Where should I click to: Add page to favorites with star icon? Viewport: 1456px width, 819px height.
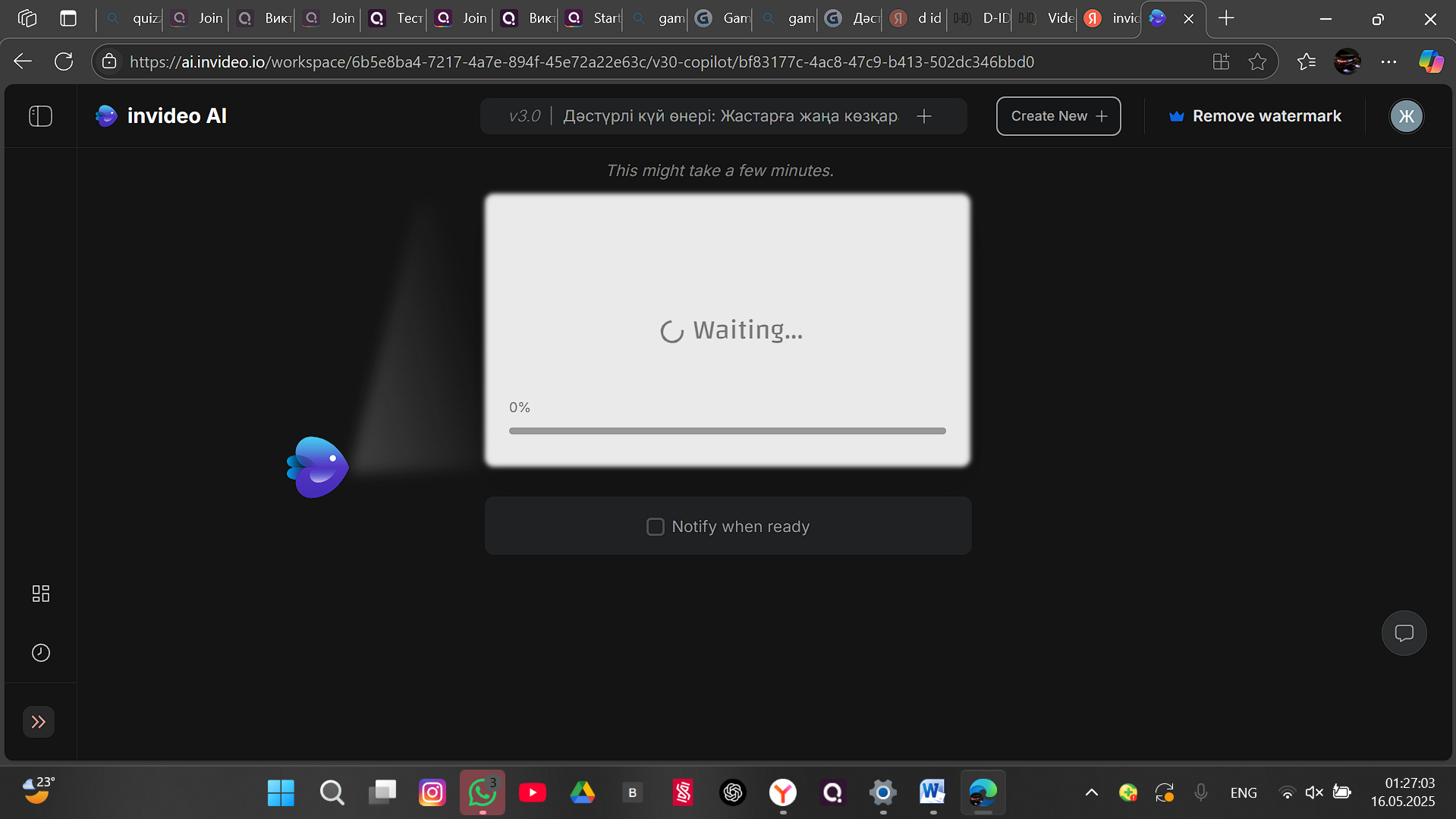point(1257,61)
